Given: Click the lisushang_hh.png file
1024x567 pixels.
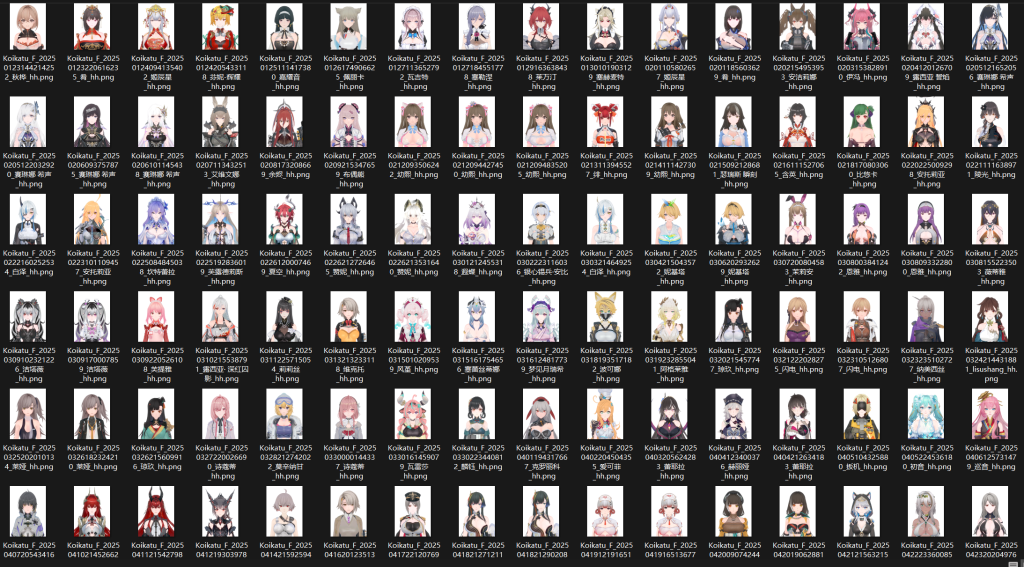Looking at the screenshot, I should 989,360.
